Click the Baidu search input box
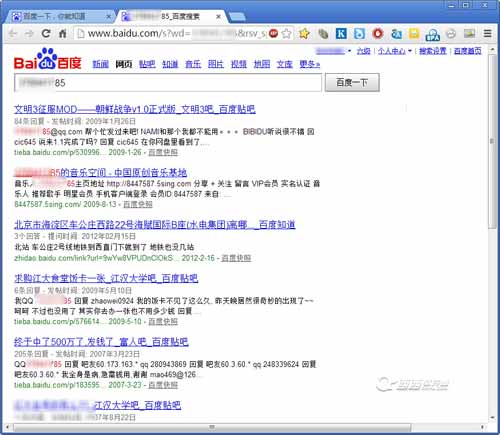This screenshot has width=500, height=435. 168,83
